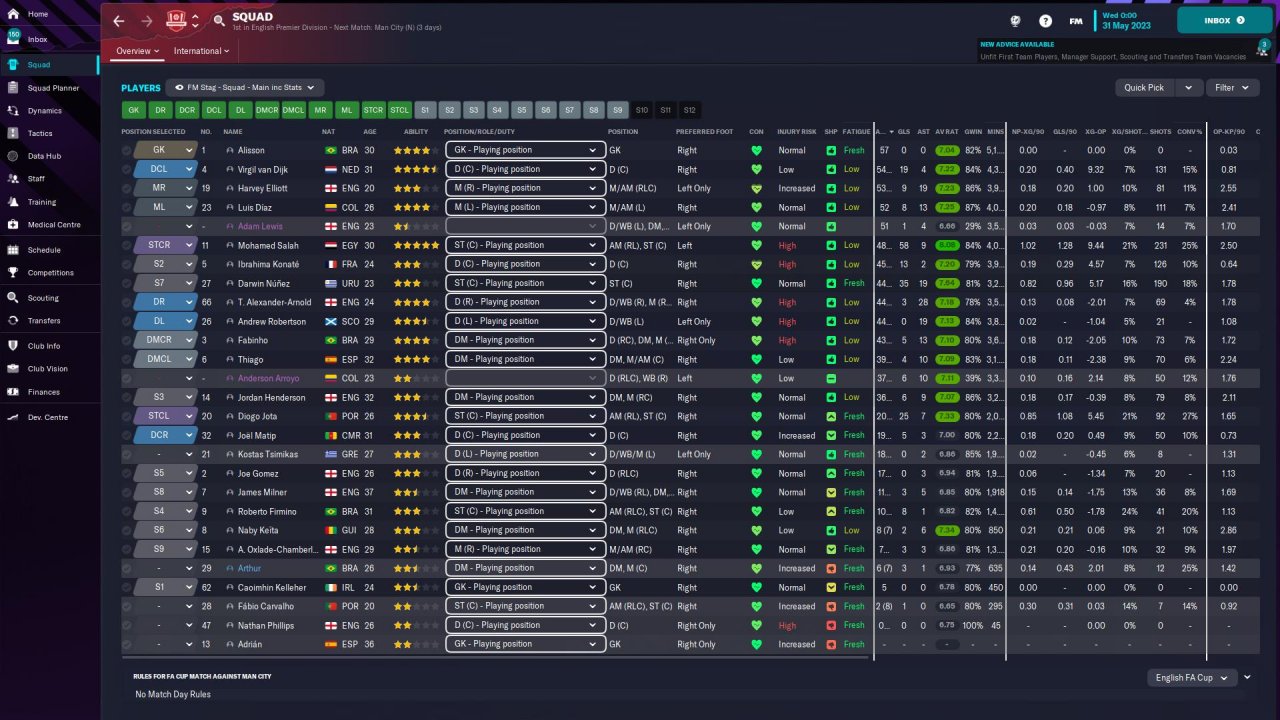Open Alisson's GK position selected dropdown
The width and height of the screenshot is (1280, 720).
(165, 150)
